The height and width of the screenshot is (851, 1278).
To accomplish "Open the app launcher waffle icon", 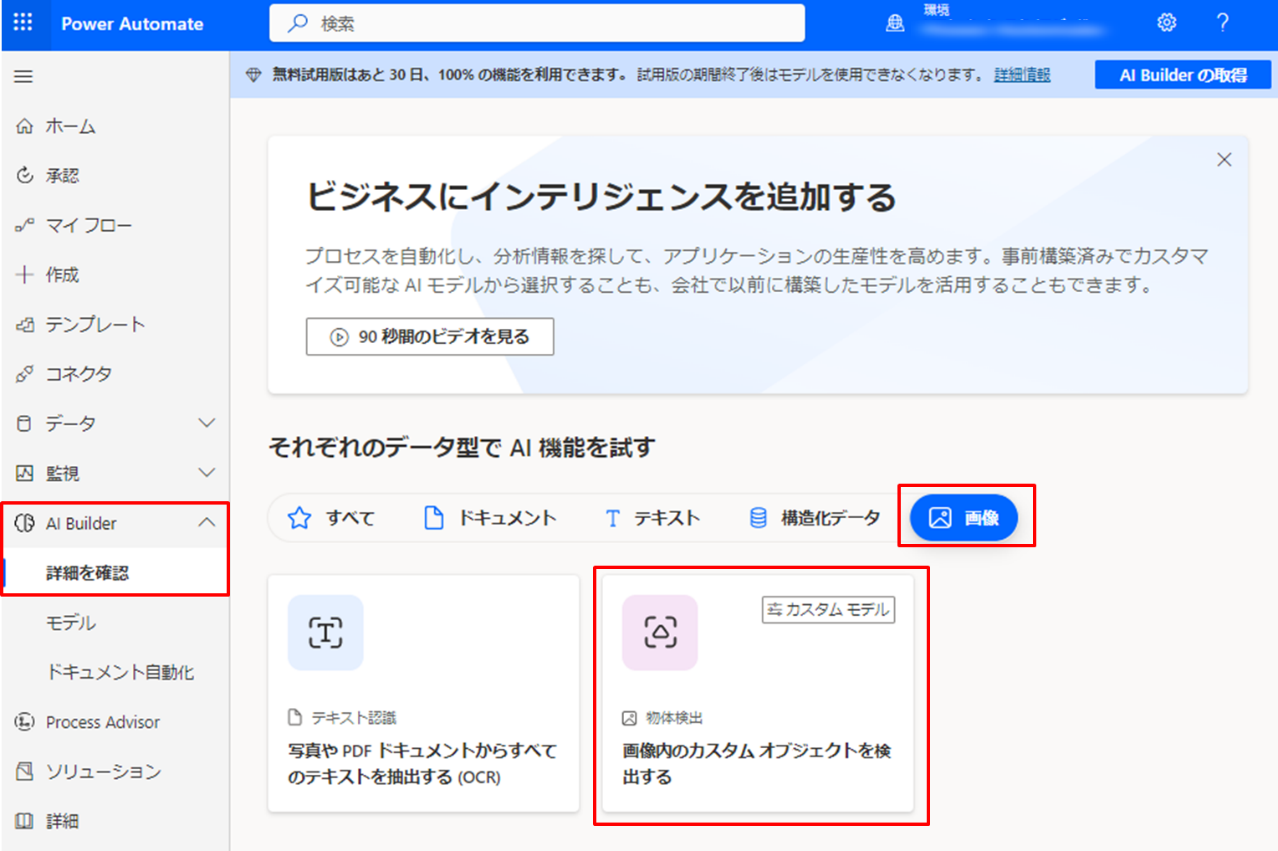I will click(23, 23).
